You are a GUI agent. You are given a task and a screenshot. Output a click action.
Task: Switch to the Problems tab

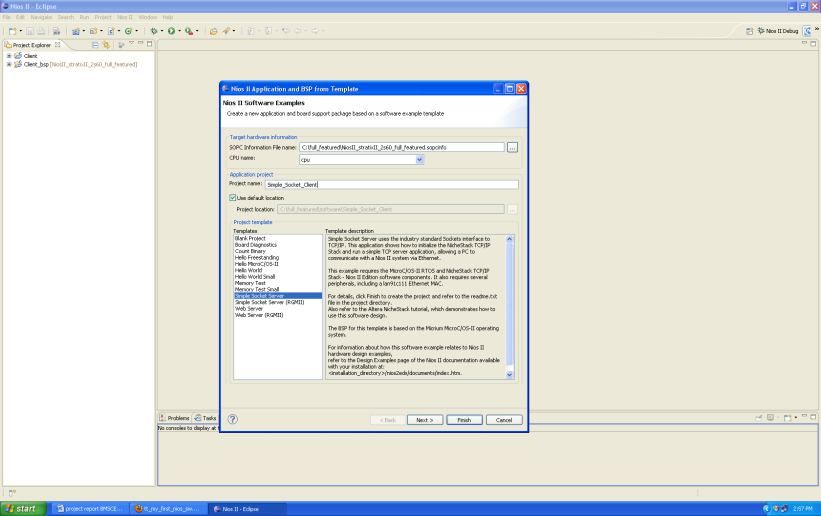click(x=174, y=418)
